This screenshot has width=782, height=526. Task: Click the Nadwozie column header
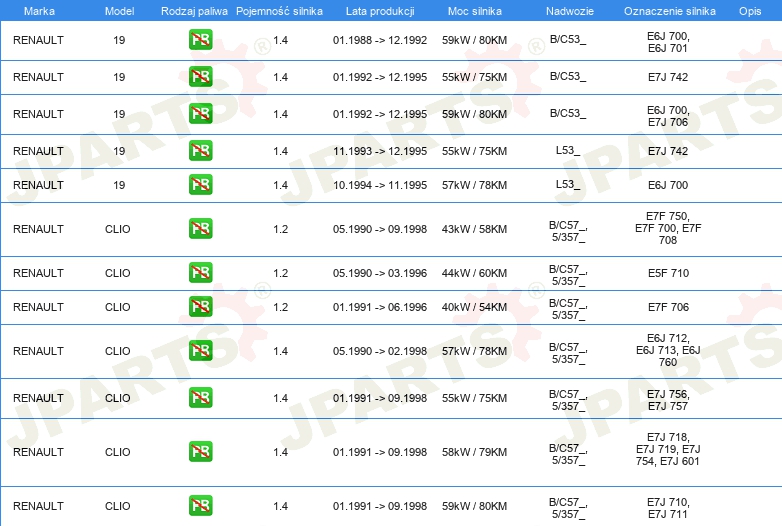click(x=570, y=11)
